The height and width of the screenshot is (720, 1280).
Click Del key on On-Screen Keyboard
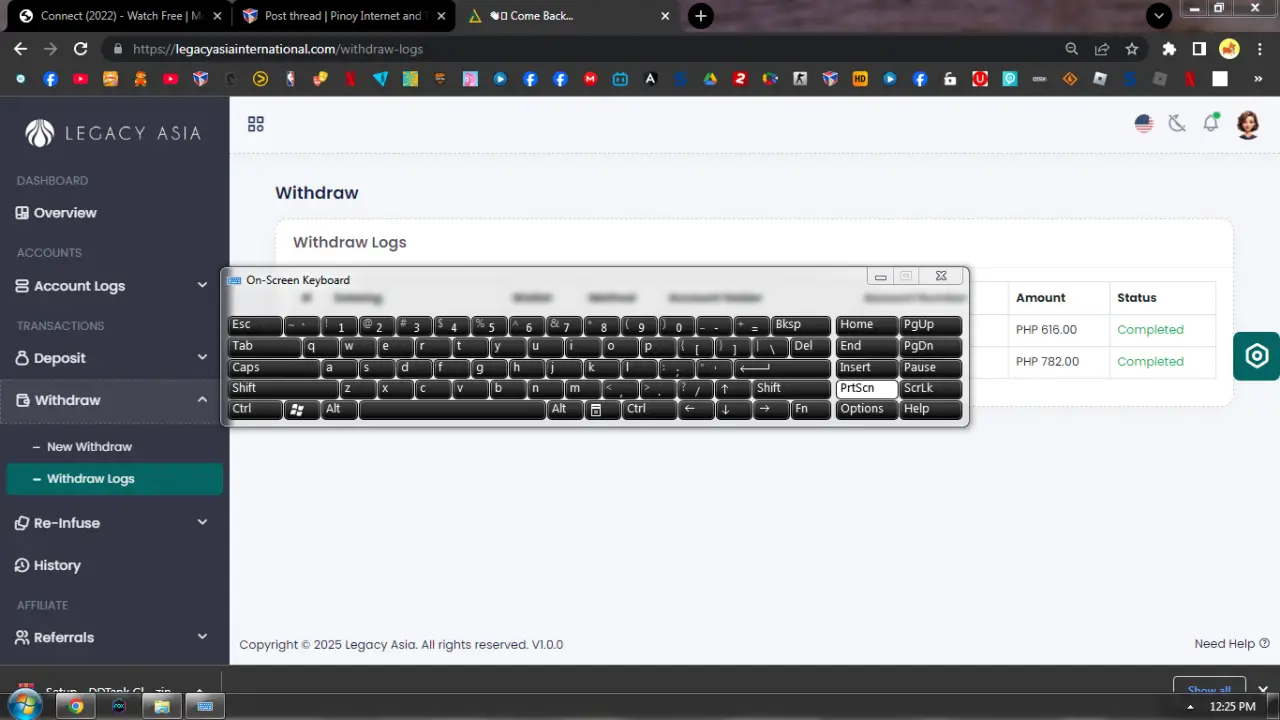810,346
